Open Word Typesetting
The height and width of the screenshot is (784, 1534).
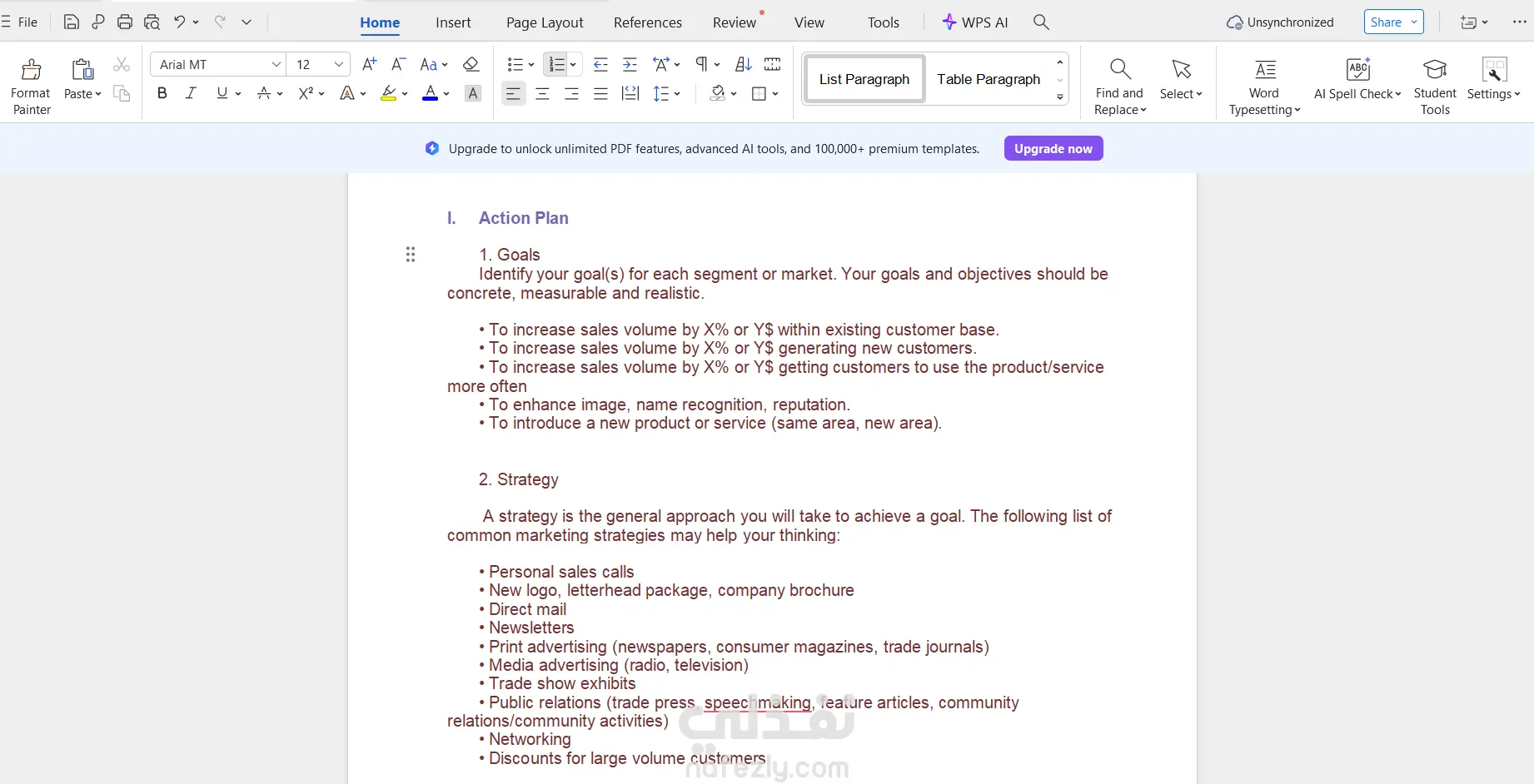coord(1264,86)
